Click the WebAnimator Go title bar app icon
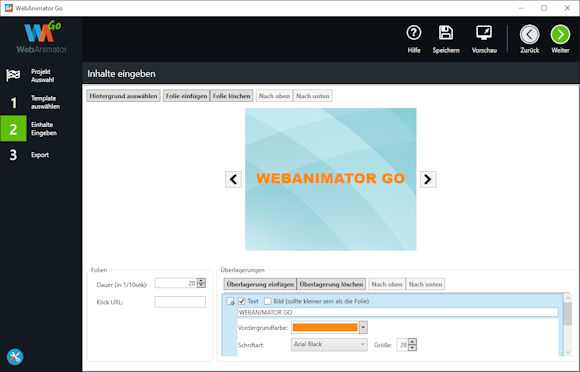The height and width of the screenshot is (372, 580). 9,8
